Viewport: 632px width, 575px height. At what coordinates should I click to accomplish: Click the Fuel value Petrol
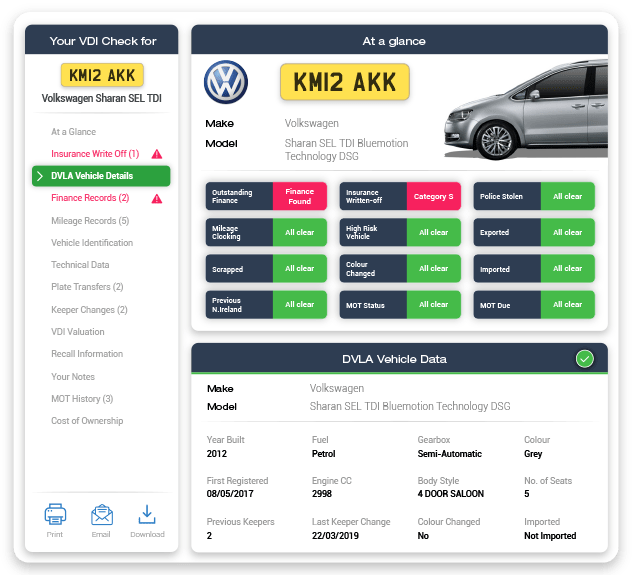324,454
